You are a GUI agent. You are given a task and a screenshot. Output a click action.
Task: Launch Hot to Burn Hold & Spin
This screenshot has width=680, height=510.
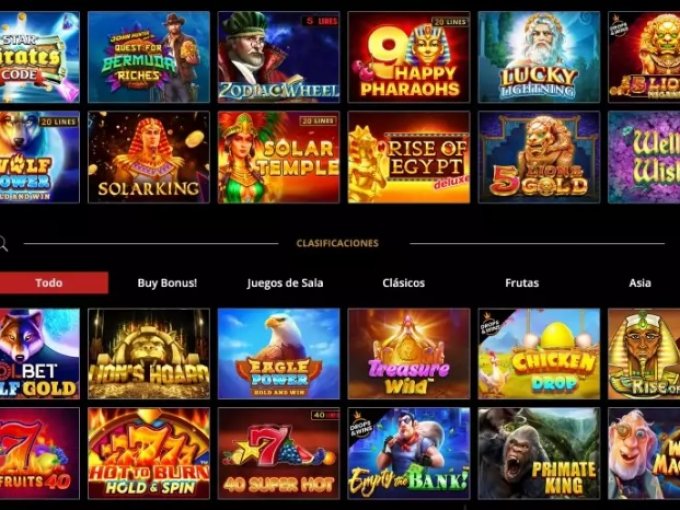click(149, 453)
